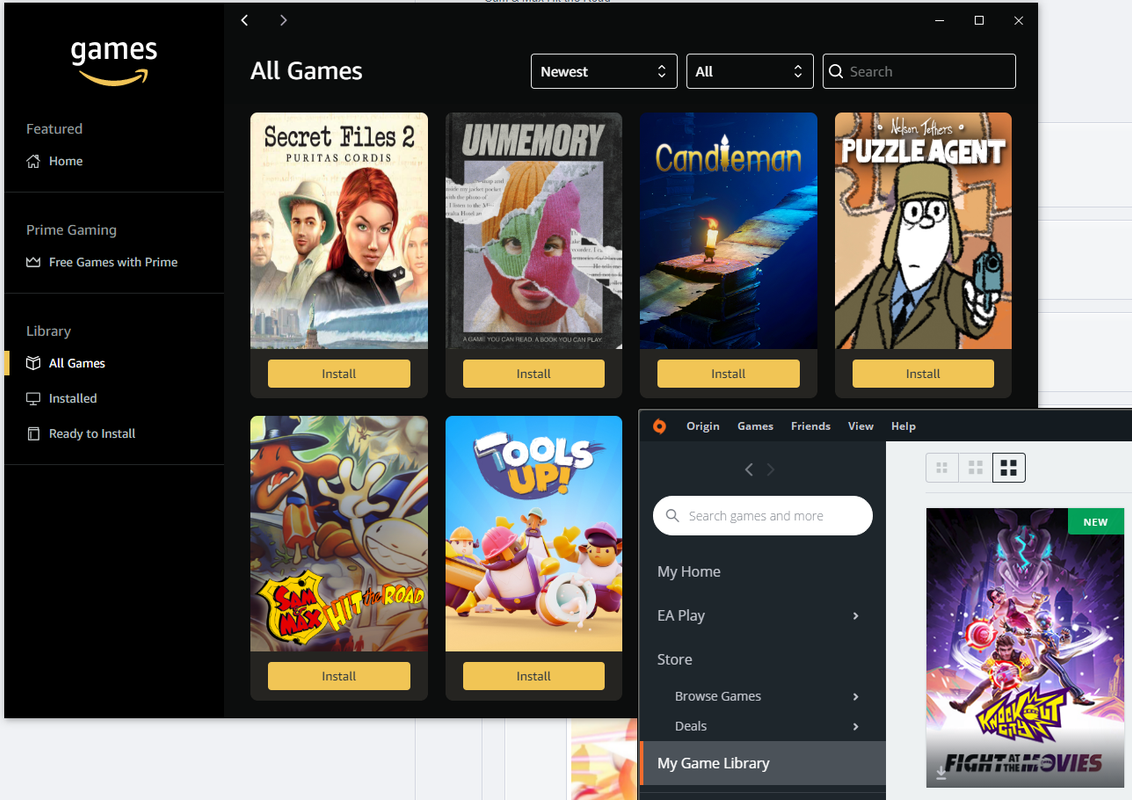Open the All filter dropdown
Image resolution: width=1132 pixels, height=800 pixels.
749,71
